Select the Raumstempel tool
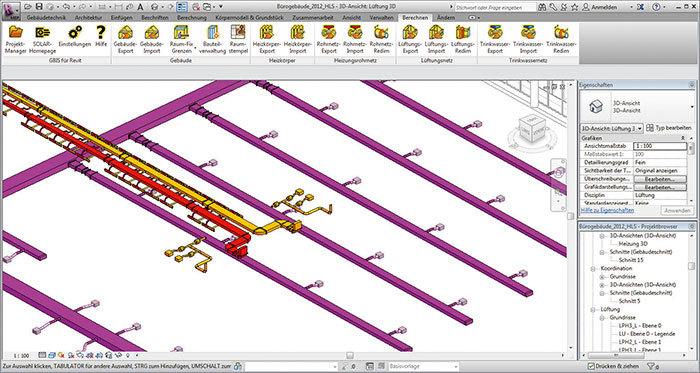Screen dimensions: 700x373 tap(238, 39)
